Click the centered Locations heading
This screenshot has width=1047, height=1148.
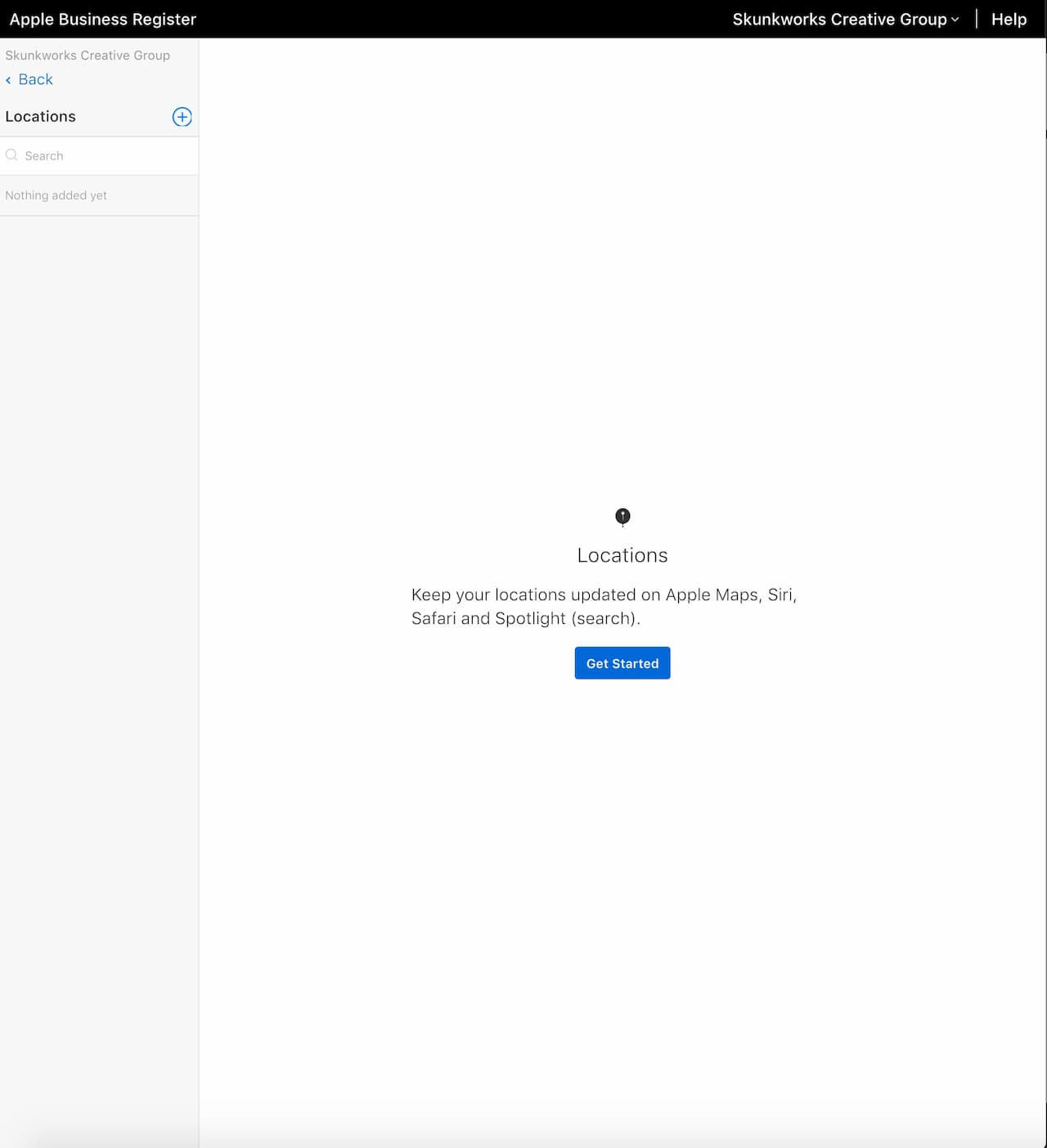[622, 555]
